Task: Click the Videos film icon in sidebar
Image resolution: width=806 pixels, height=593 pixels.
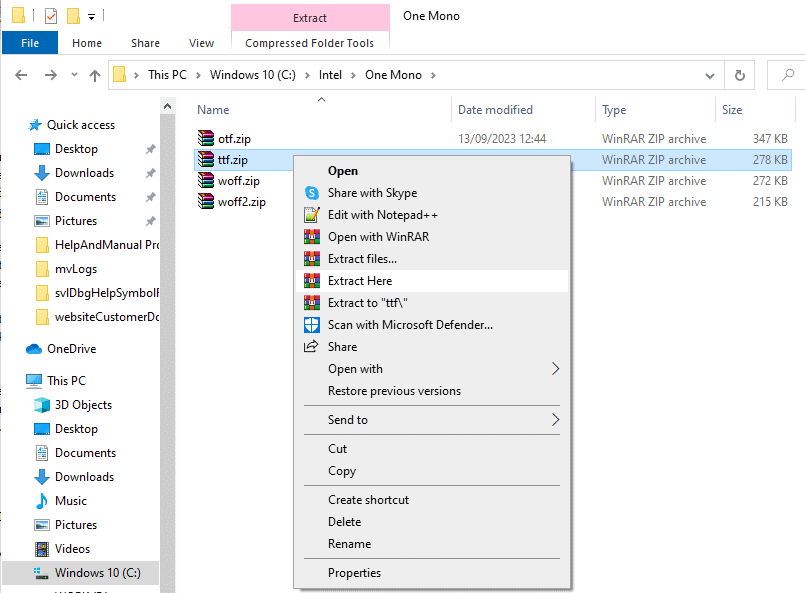Action: point(42,549)
